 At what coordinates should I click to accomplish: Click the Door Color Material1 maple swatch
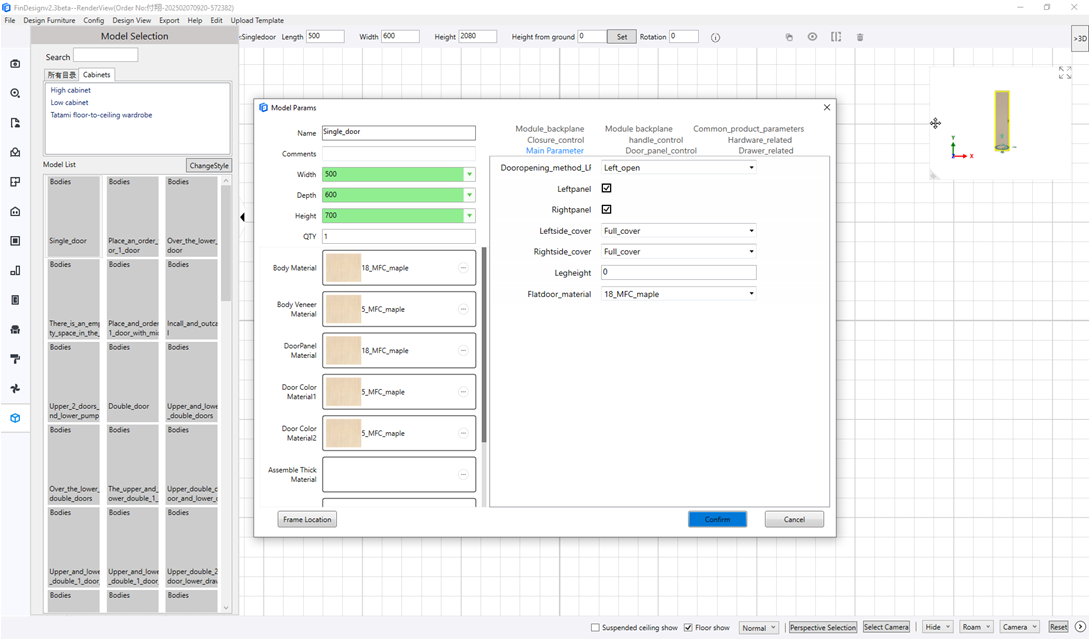[343, 392]
